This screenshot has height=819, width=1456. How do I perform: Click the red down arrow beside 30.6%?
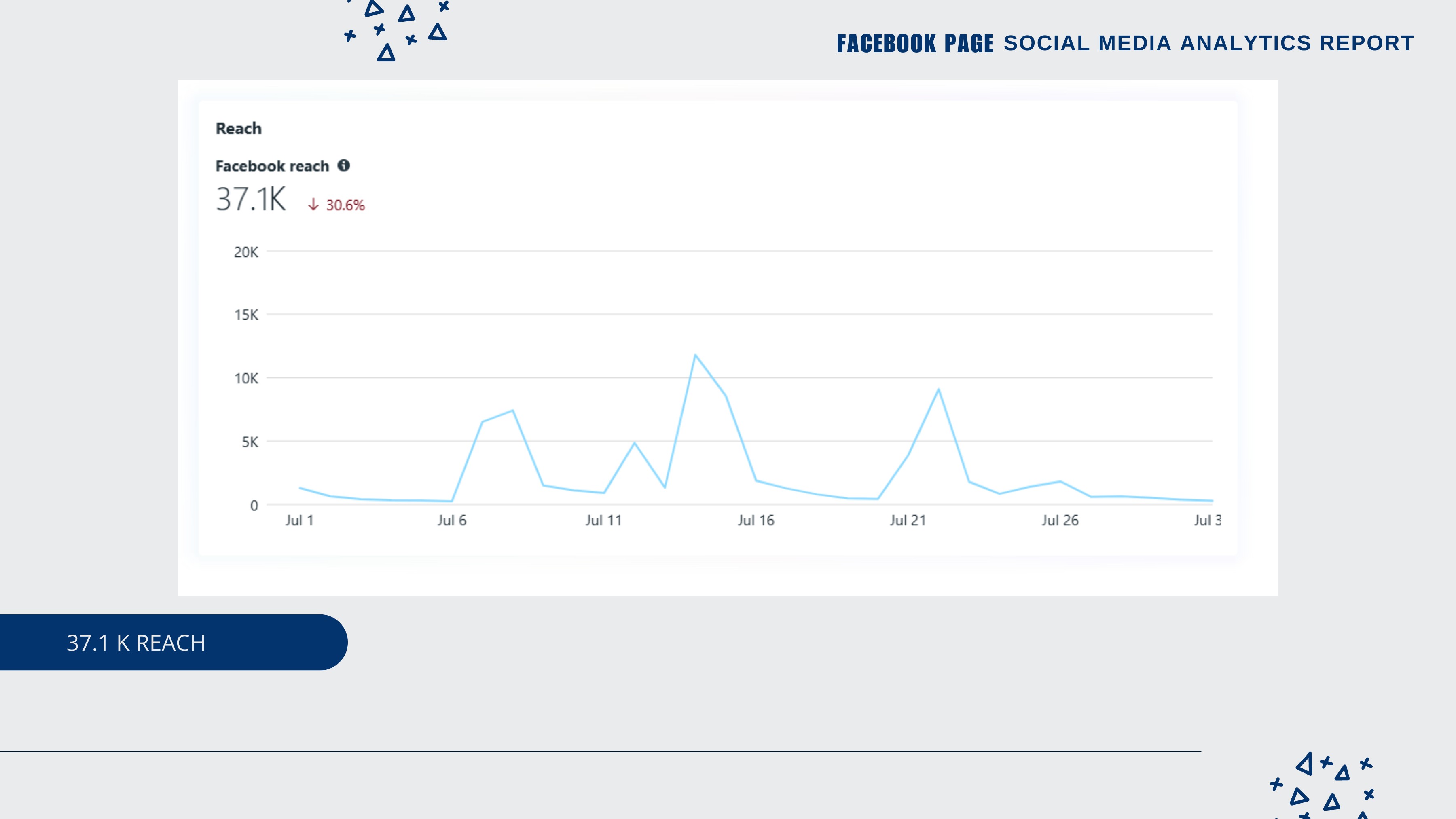[313, 205]
